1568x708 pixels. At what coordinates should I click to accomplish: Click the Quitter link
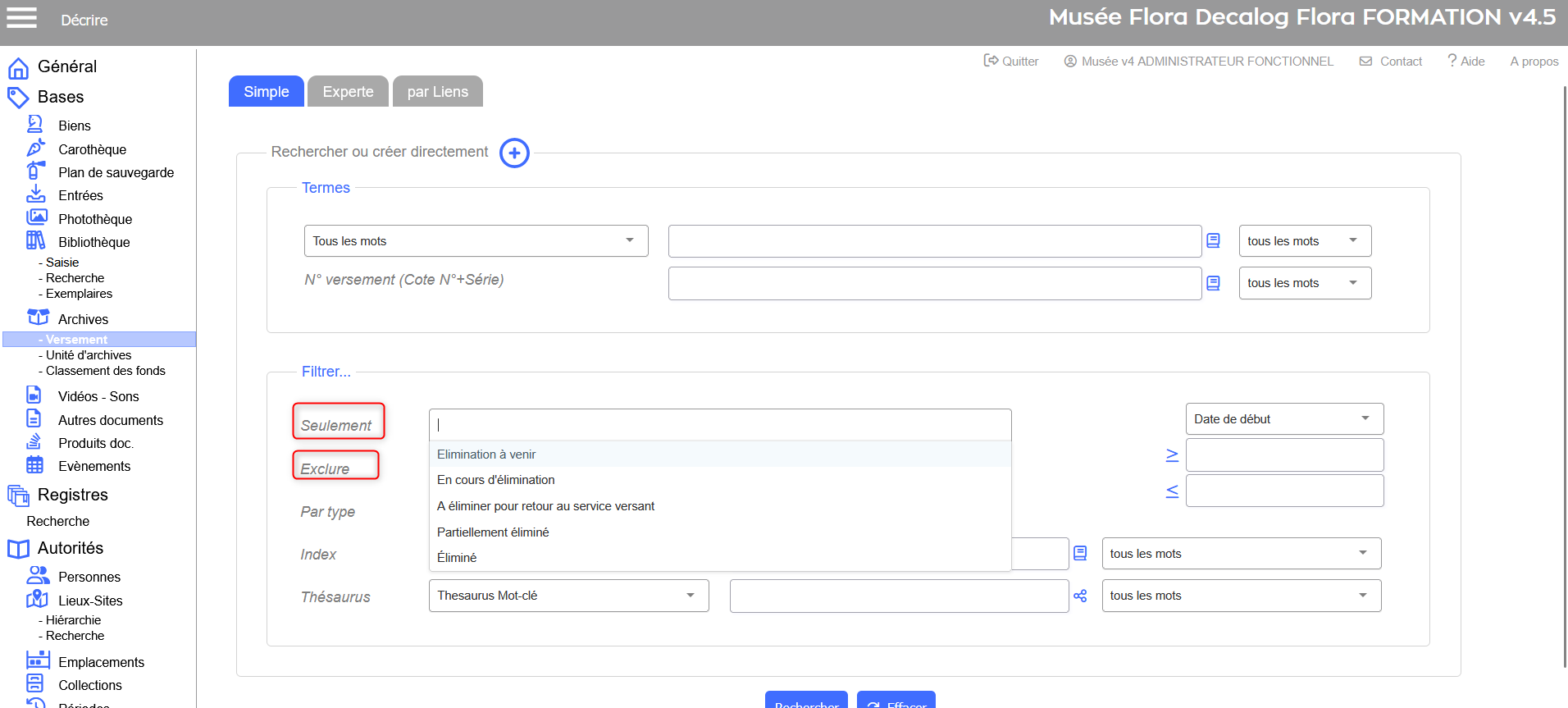pos(1011,62)
